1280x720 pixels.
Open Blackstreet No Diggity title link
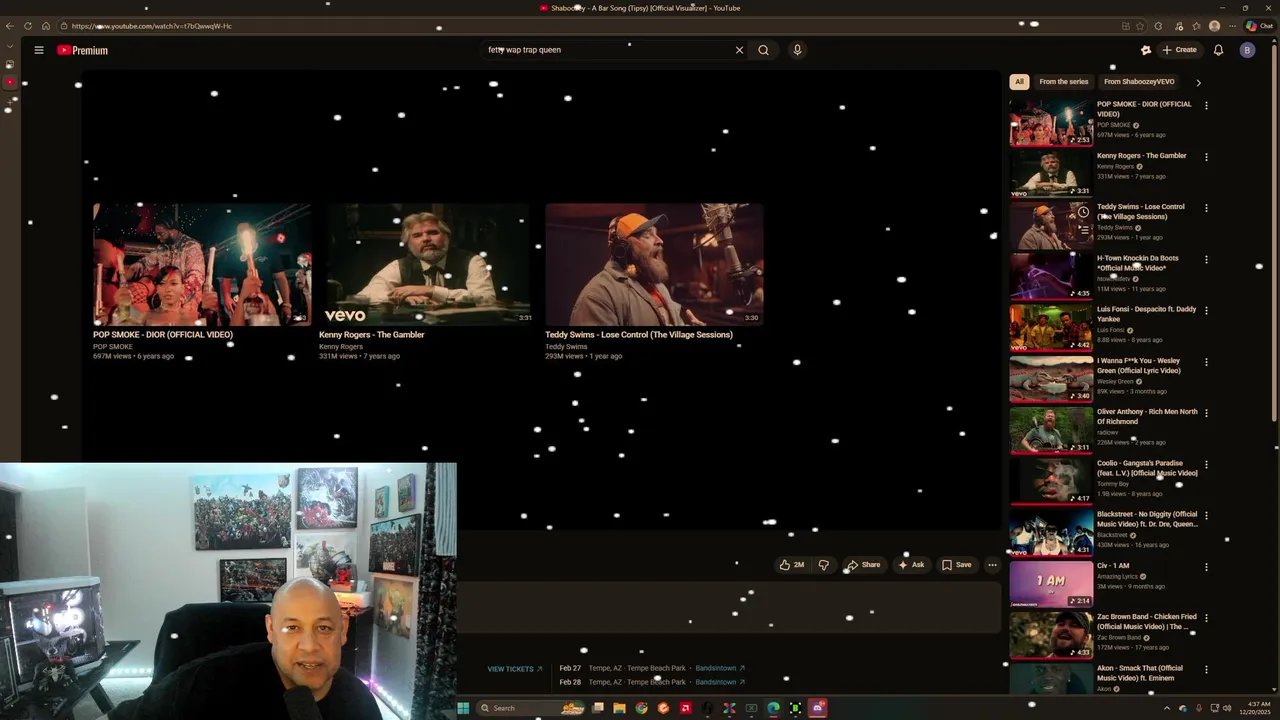(1147, 519)
